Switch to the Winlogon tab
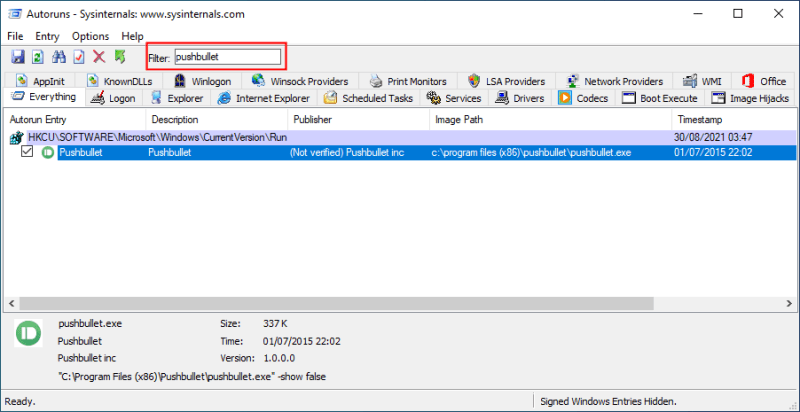The width and height of the screenshot is (800, 412). (203, 81)
